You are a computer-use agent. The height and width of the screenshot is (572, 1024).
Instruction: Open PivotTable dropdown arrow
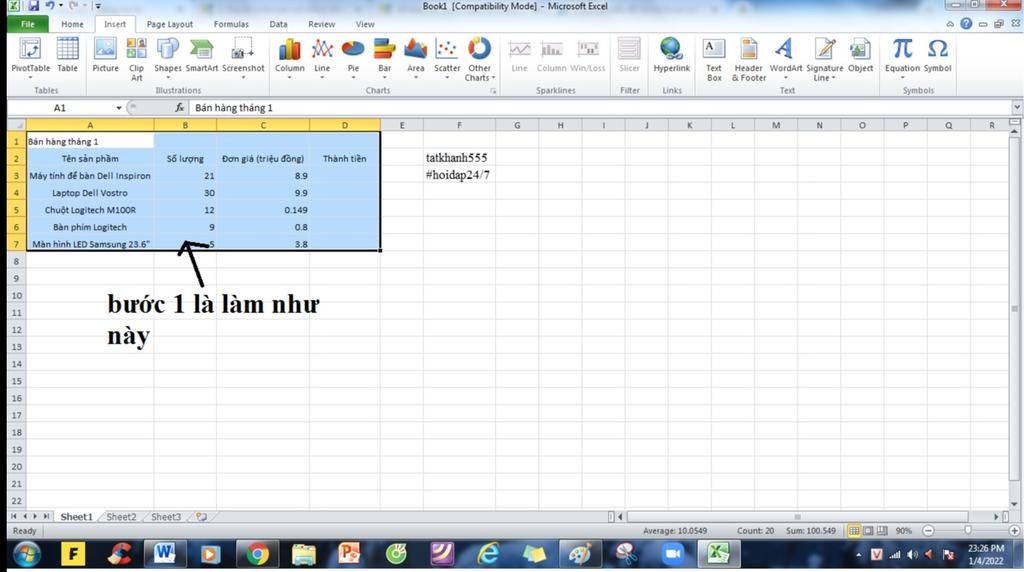(30, 78)
